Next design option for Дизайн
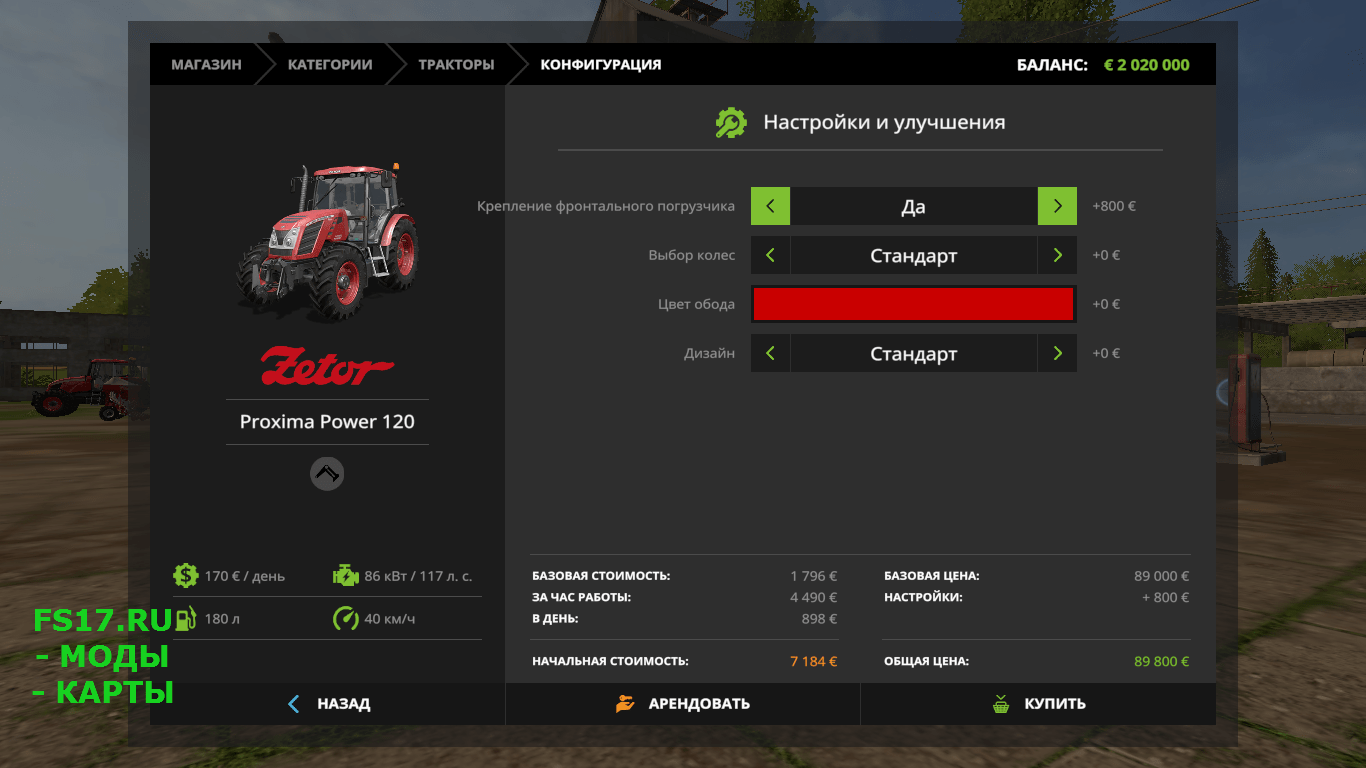Viewport: 1366px width, 768px height. 1057,353
